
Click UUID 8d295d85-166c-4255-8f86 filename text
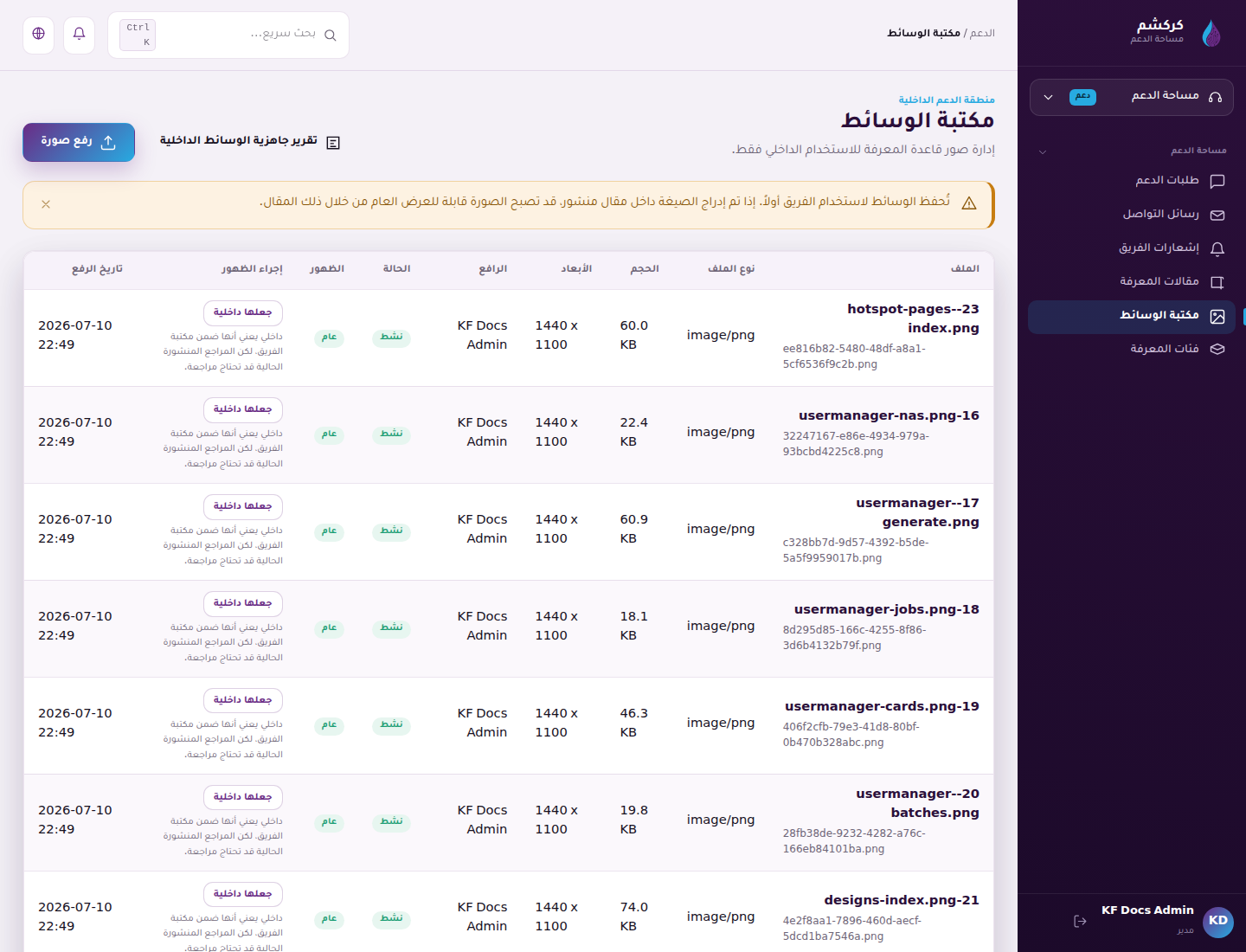tap(854, 638)
